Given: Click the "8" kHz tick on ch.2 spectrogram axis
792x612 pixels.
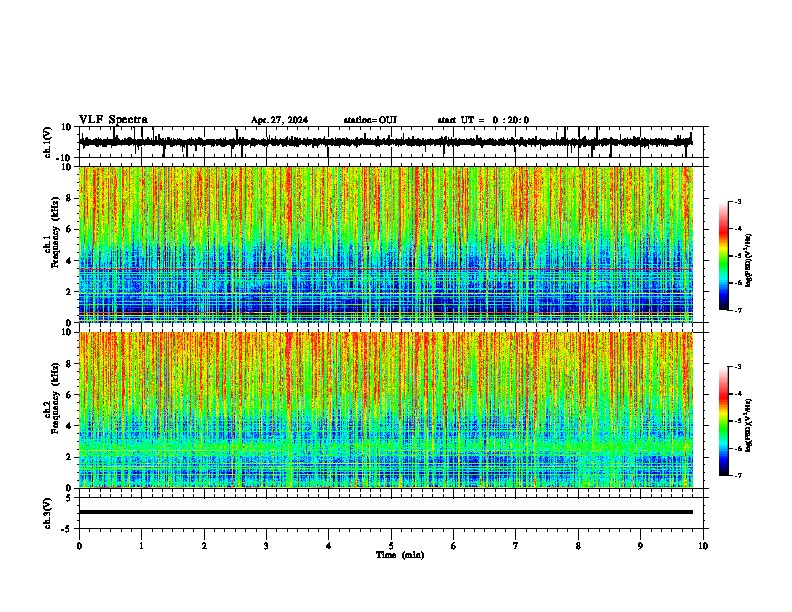Looking at the screenshot, I should 70,364.
